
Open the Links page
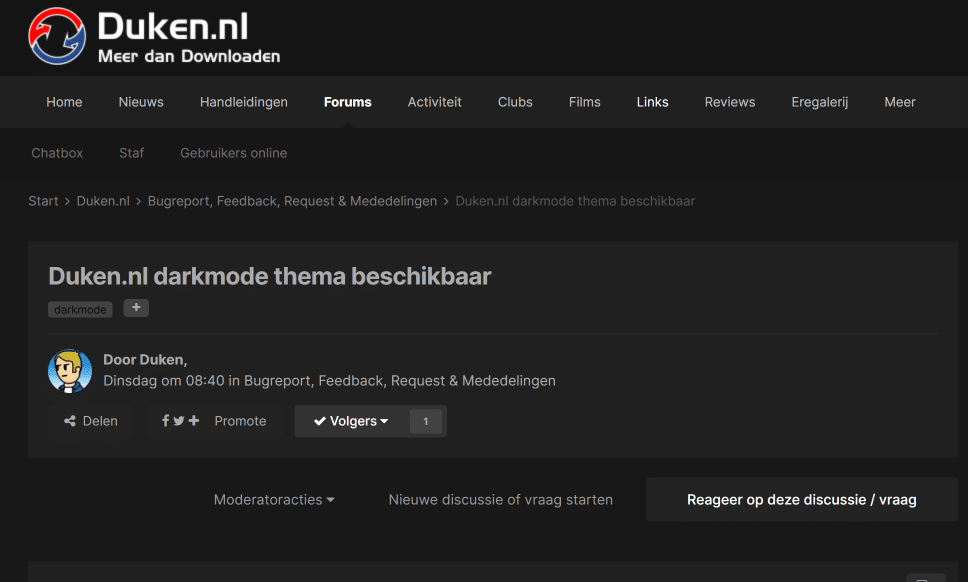(x=653, y=102)
